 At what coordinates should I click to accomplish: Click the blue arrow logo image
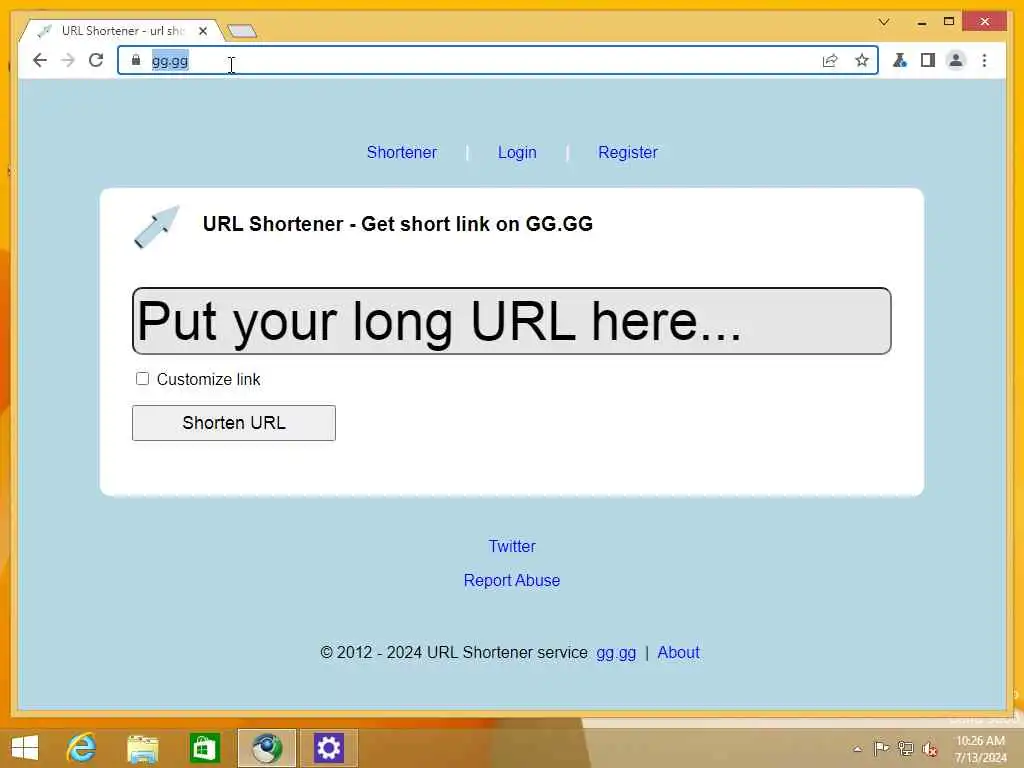pyautogui.click(x=157, y=227)
